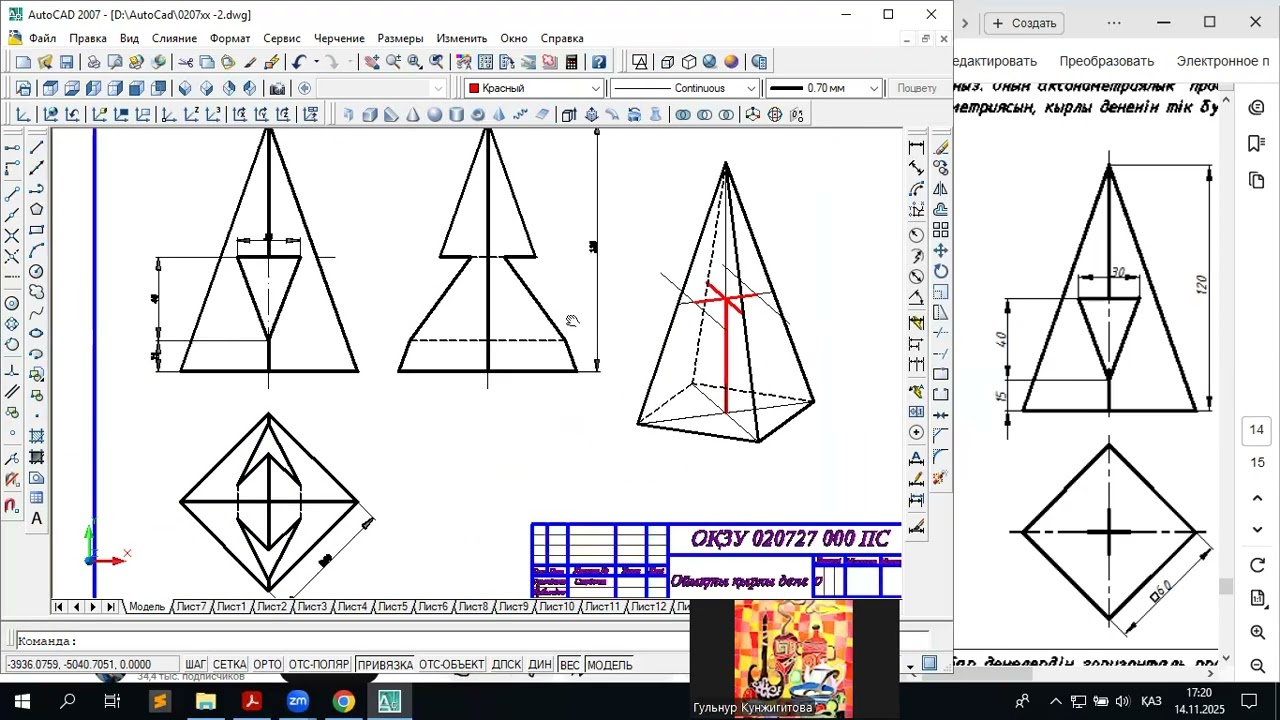Click the Erase tool in Modify toolbar
1280x720 pixels.
click(941, 148)
